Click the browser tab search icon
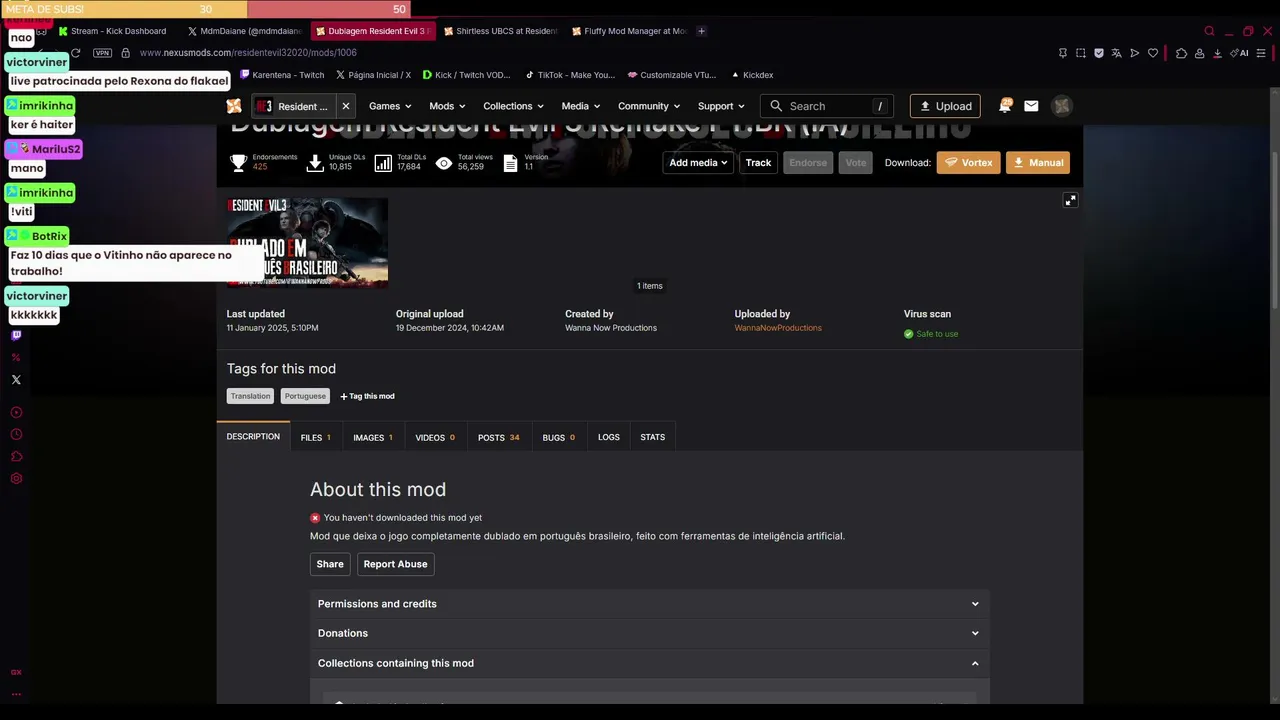 [x=1209, y=31]
